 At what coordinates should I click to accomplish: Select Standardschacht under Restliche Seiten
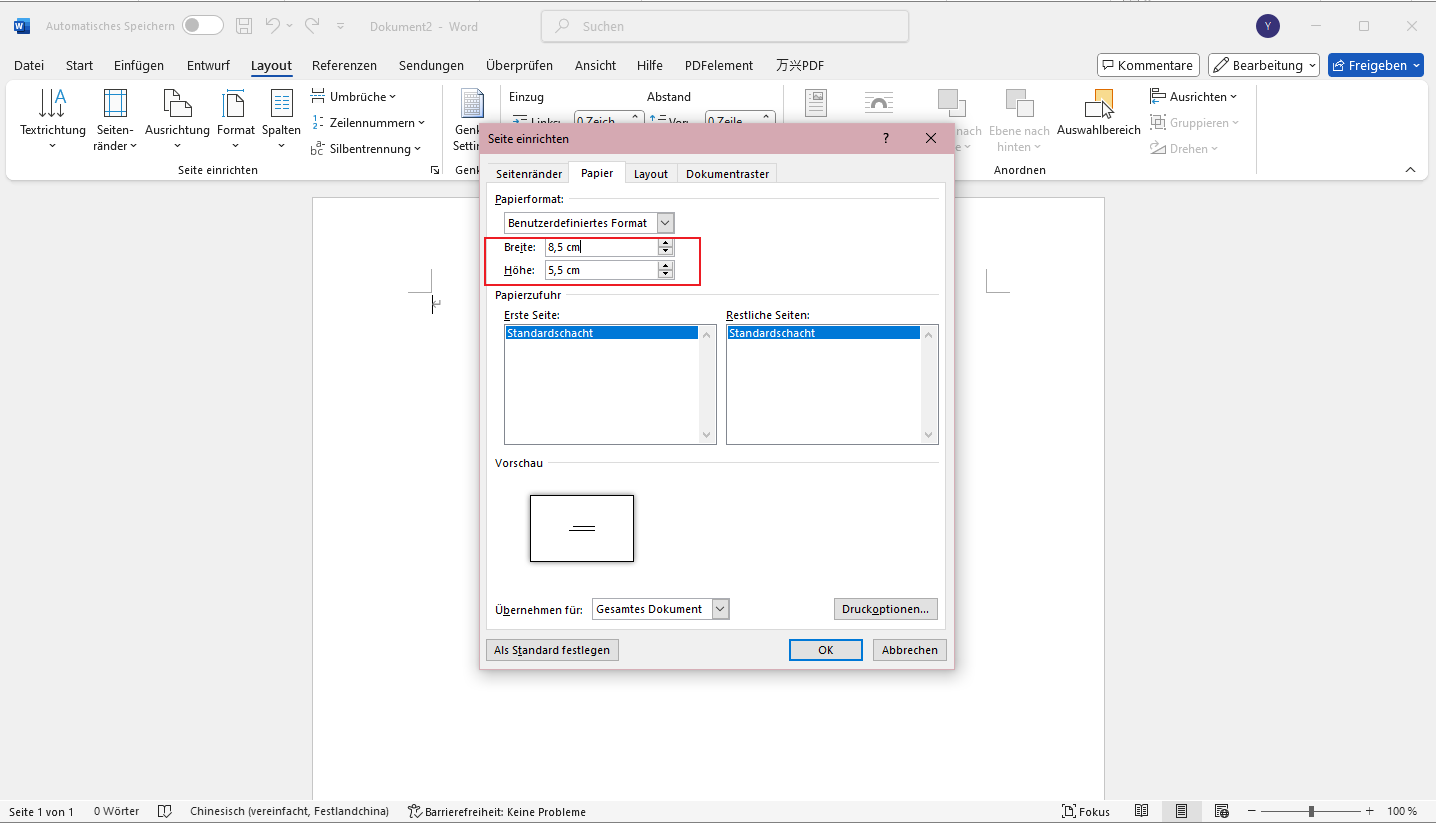click(824, 333)
